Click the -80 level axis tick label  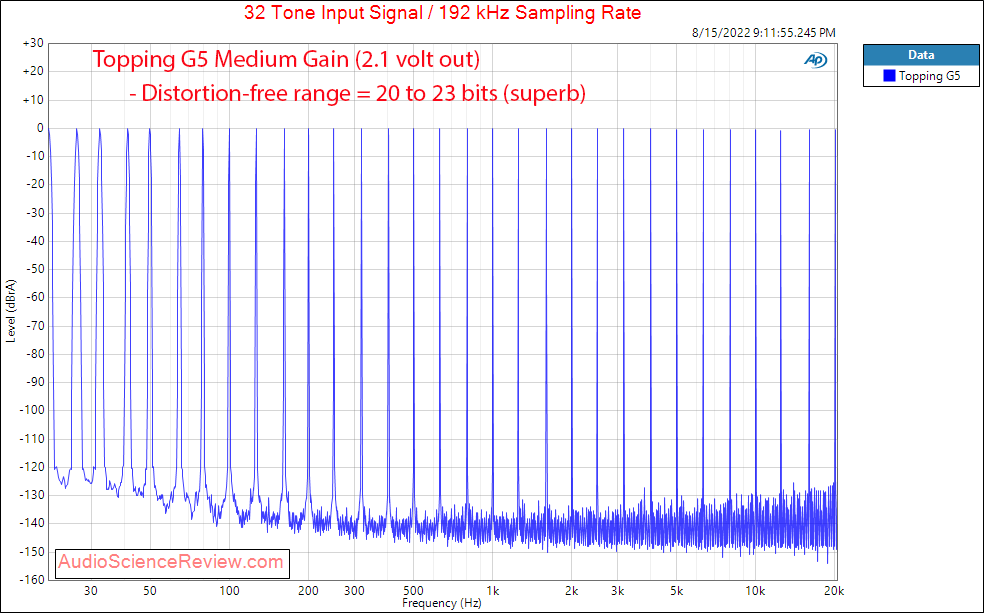34,354
